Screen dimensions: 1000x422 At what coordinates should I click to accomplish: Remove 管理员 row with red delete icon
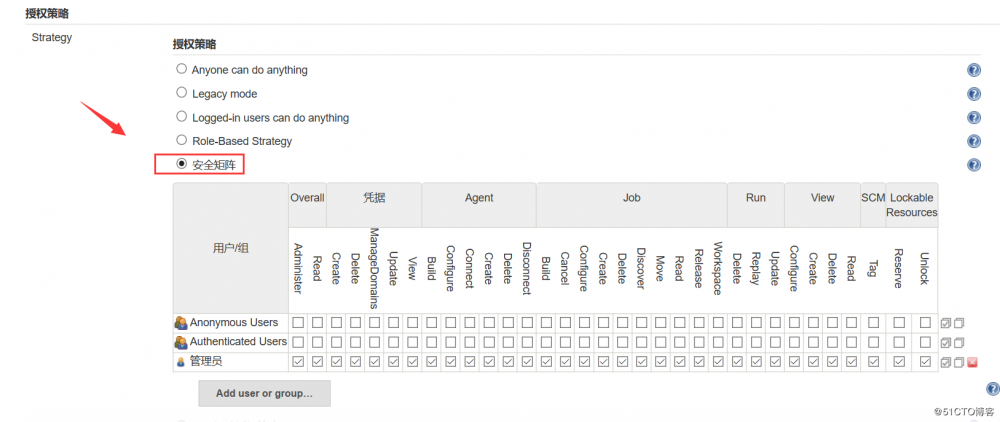point(972,362)
